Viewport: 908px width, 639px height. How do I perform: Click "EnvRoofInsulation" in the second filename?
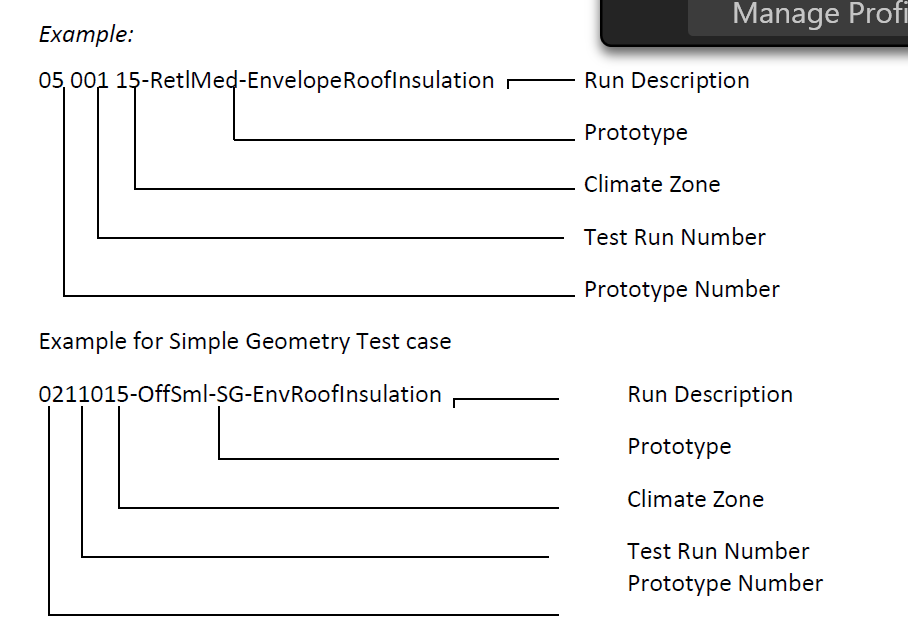tap(347, 394)
